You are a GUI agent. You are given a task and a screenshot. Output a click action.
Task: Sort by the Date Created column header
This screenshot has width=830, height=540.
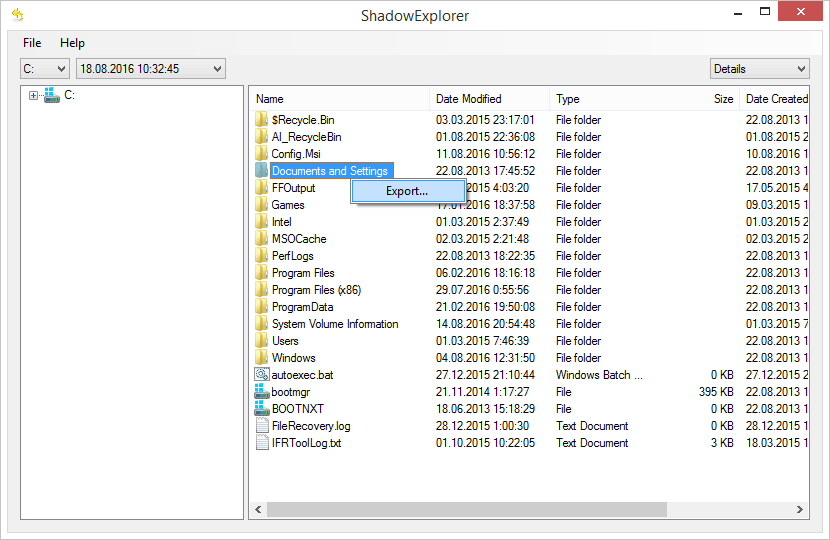tap(774, 99)
